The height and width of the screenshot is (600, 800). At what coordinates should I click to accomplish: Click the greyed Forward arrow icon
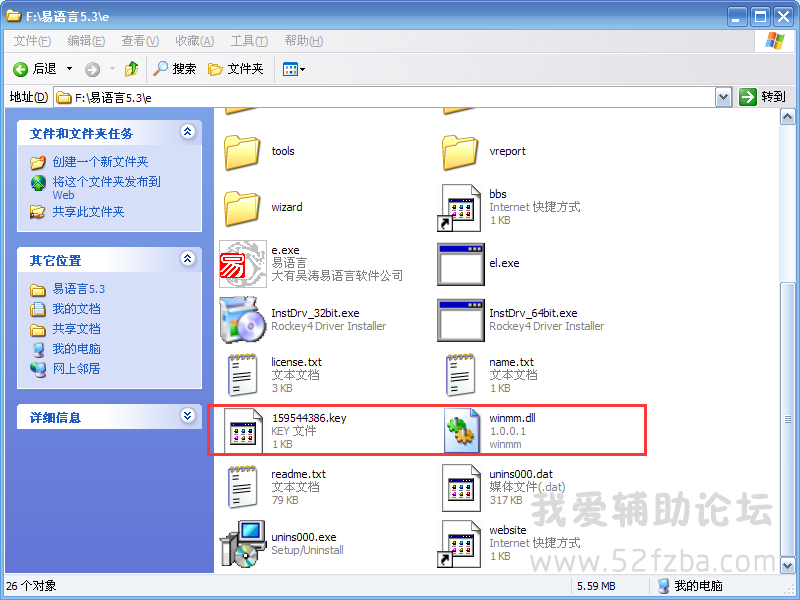pos(92,69)
